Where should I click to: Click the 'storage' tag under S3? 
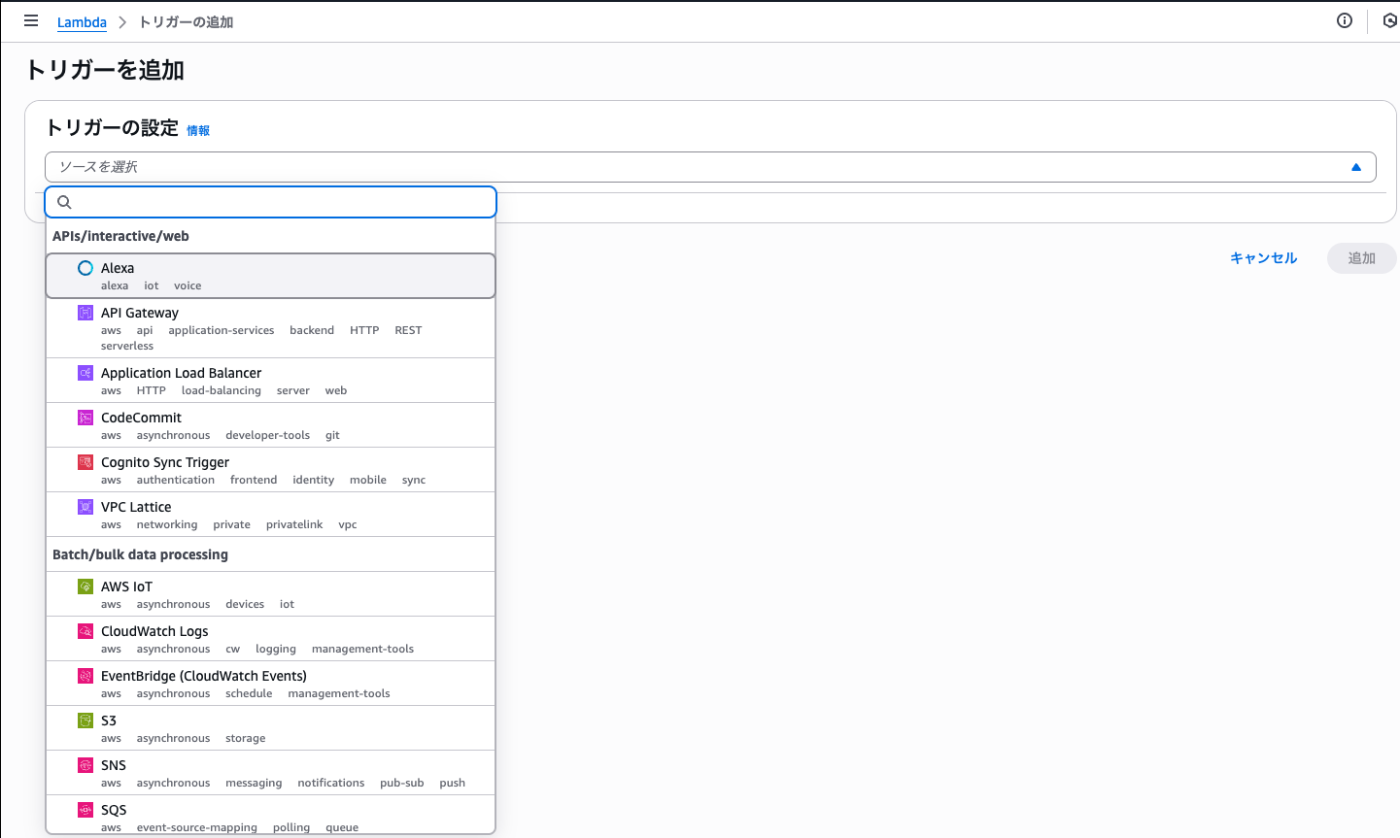click(246, 739)
